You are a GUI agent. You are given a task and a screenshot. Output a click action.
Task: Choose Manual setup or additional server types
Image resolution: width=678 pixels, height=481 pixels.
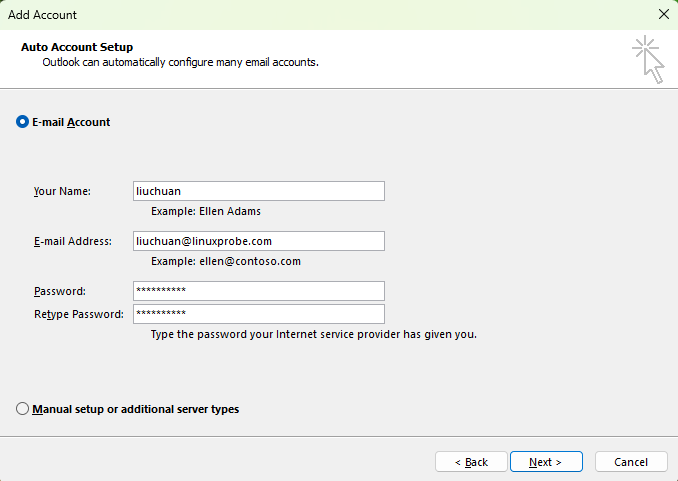[x=23, y=409]
